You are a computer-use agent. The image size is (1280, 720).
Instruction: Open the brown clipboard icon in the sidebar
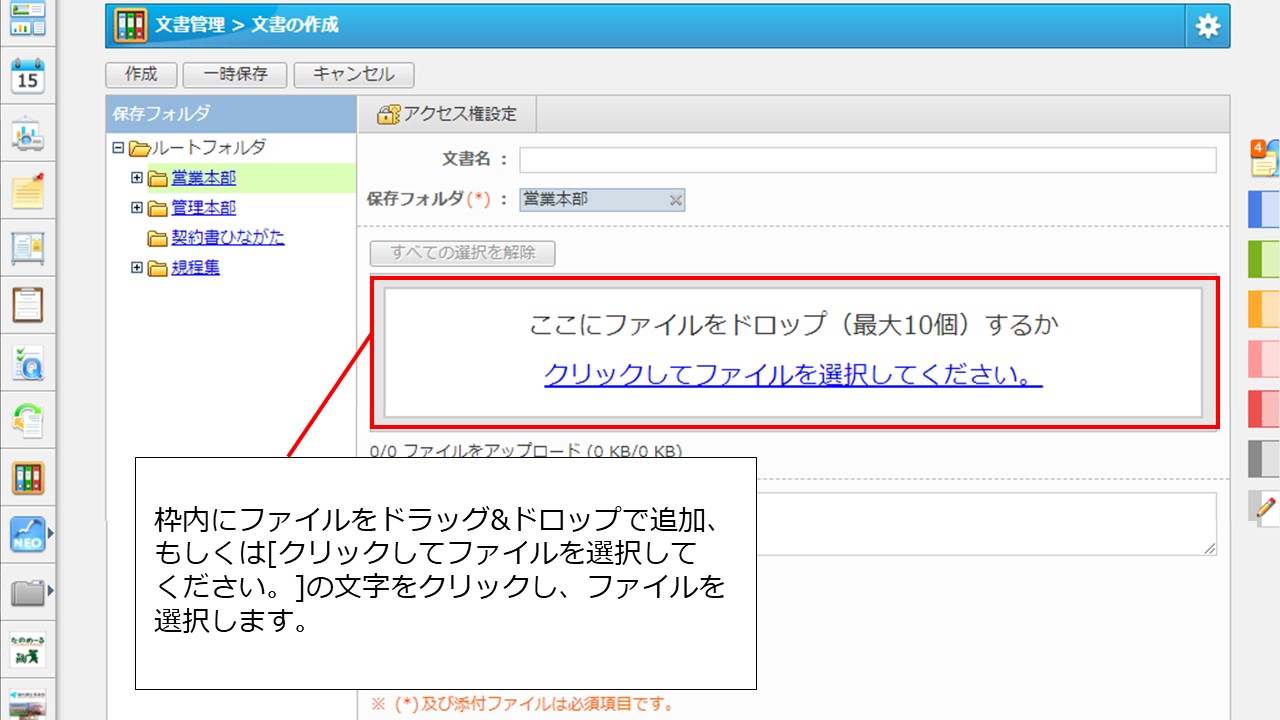(28, 305)
